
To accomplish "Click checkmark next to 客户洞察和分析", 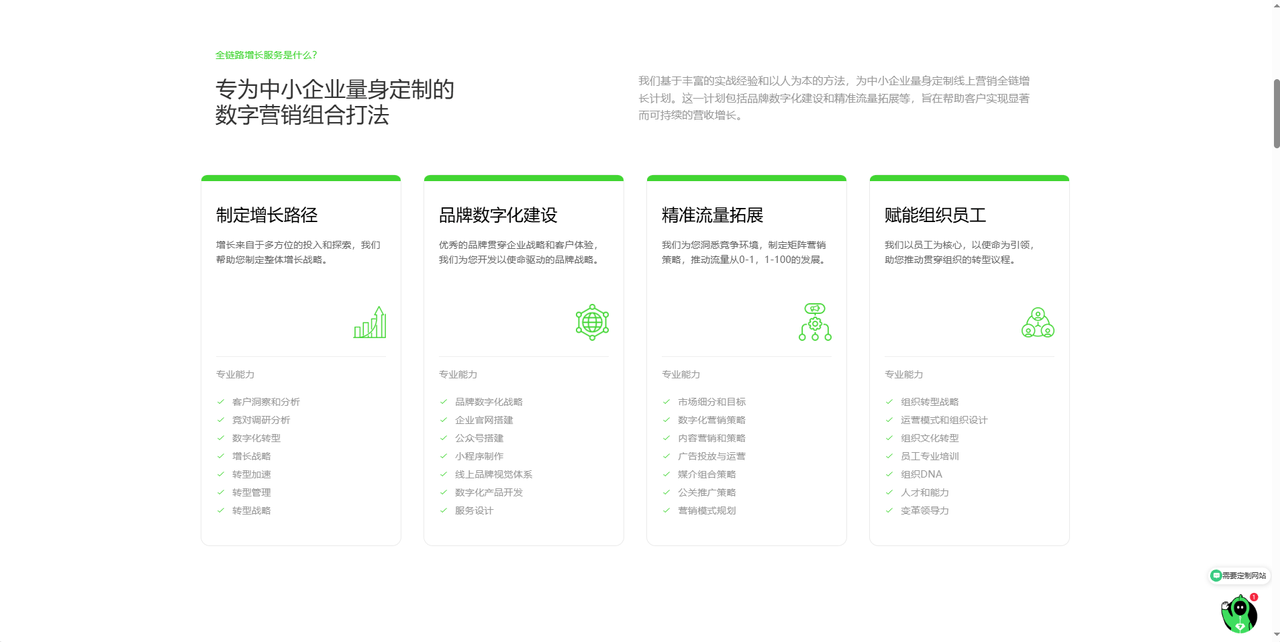I will [221, 402].
